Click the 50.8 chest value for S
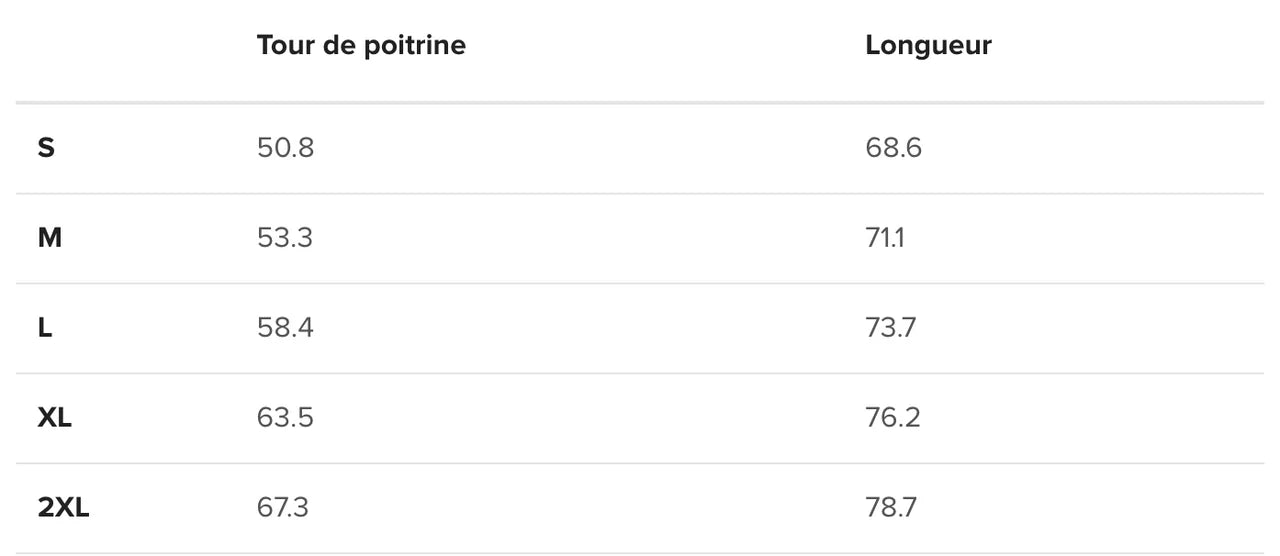This screenshot has width=1280, height=556. tap(285, 148)
